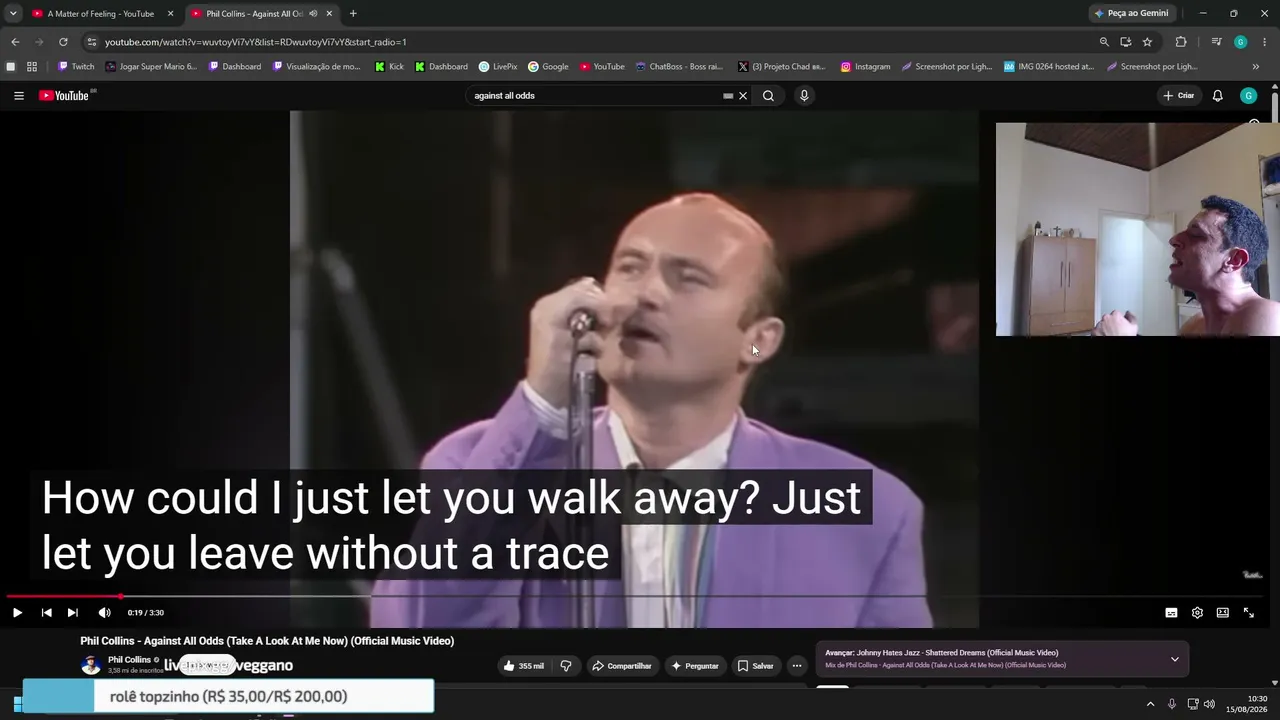Open the Twitch bookmark
The image size is (1280, 720).
click(76, 67)
